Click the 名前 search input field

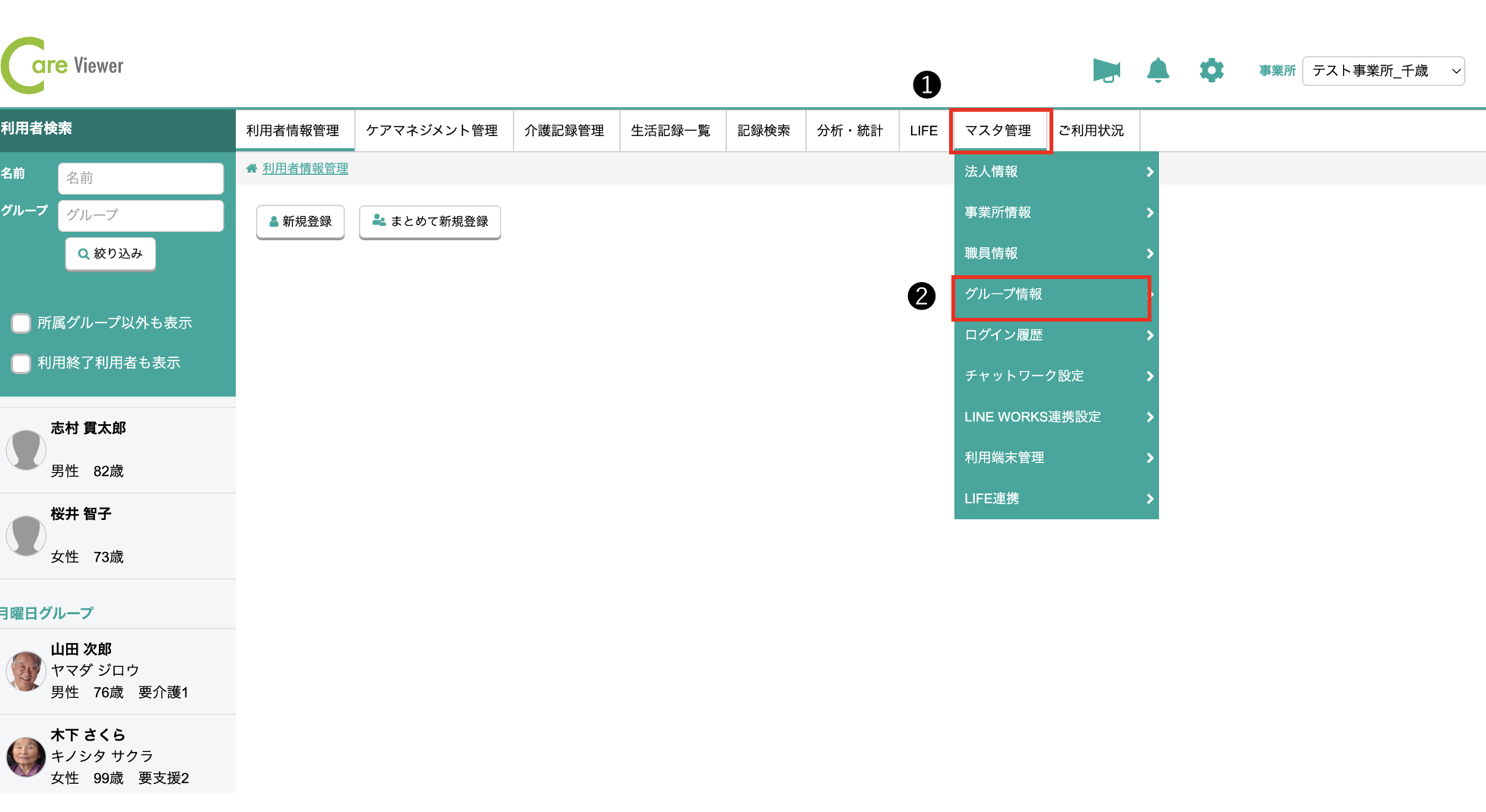(x=141, y=179)
